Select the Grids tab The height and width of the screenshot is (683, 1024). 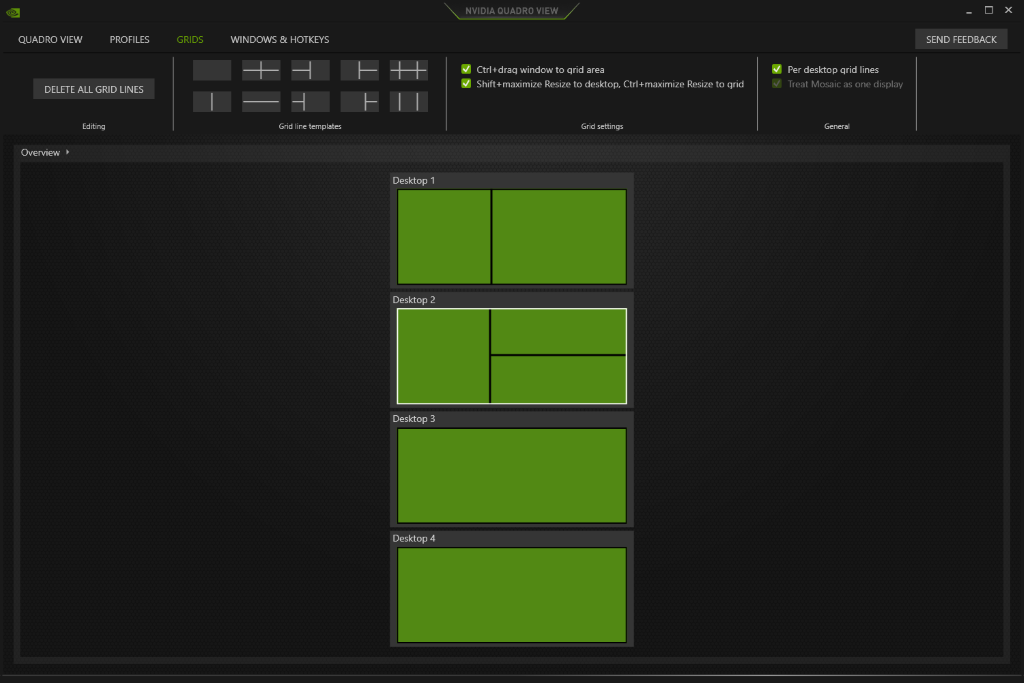(x=190, y=39)
